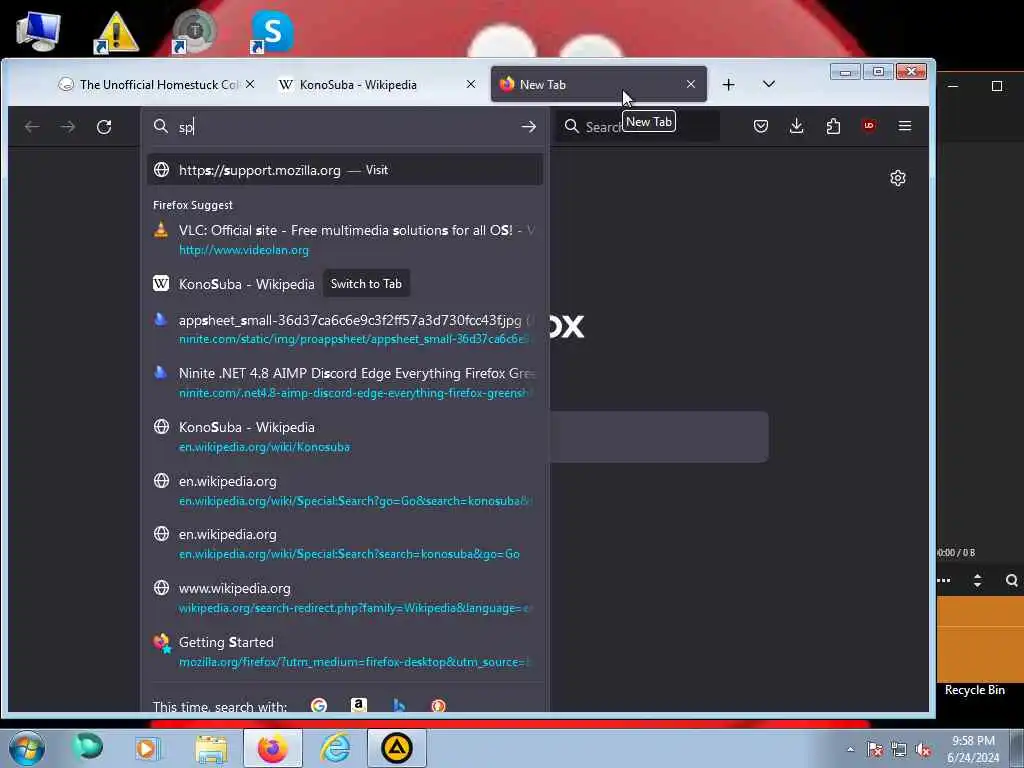Search this time with Bing icon
1024x768 pixels.
click(399, 705)
